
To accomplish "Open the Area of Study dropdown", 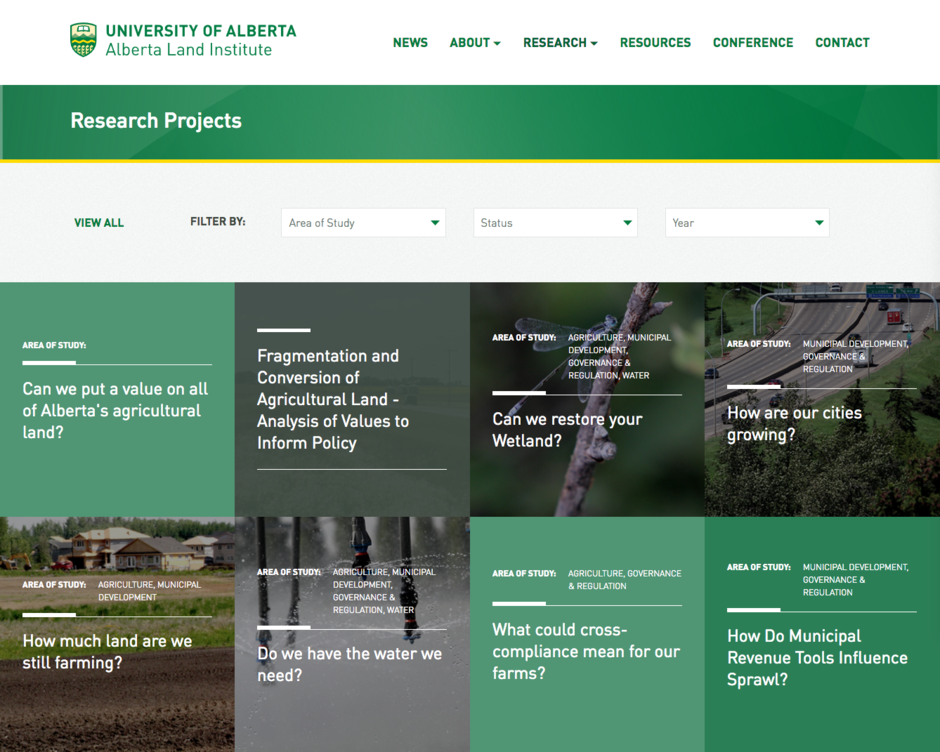I will [x=363, y=222].
